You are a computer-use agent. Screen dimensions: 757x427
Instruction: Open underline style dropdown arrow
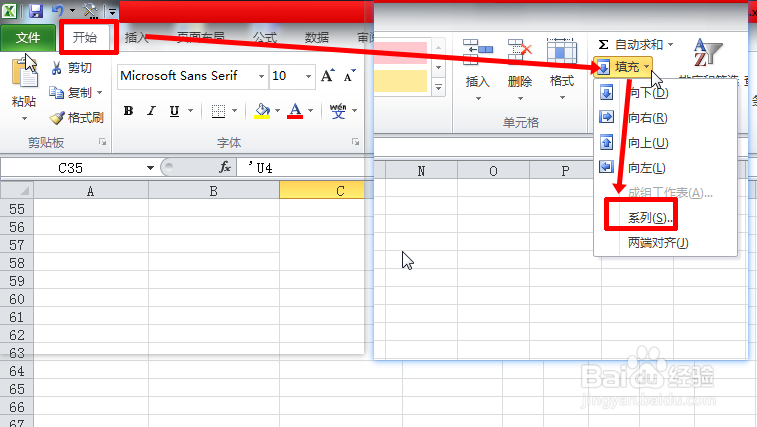pos(191,111)
